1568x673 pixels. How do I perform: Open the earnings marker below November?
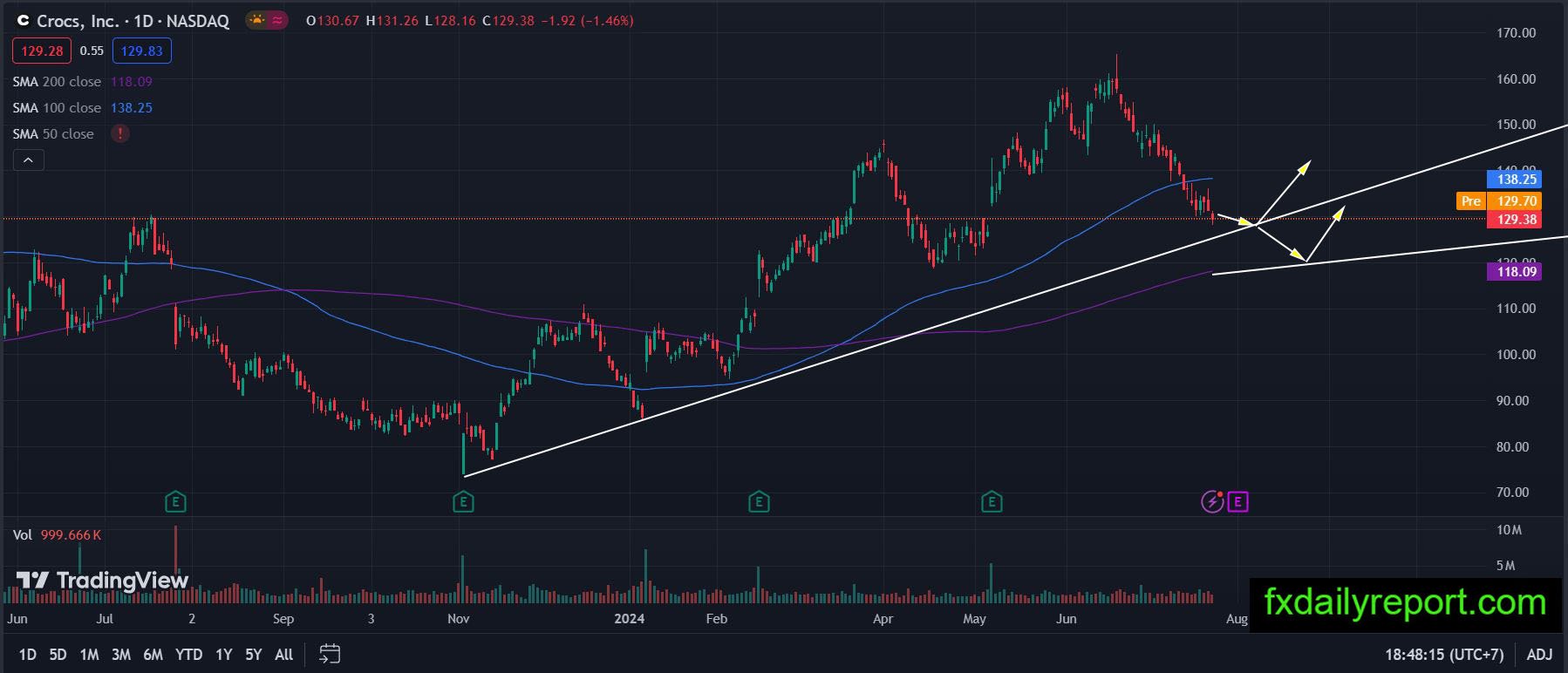point(463,502)
